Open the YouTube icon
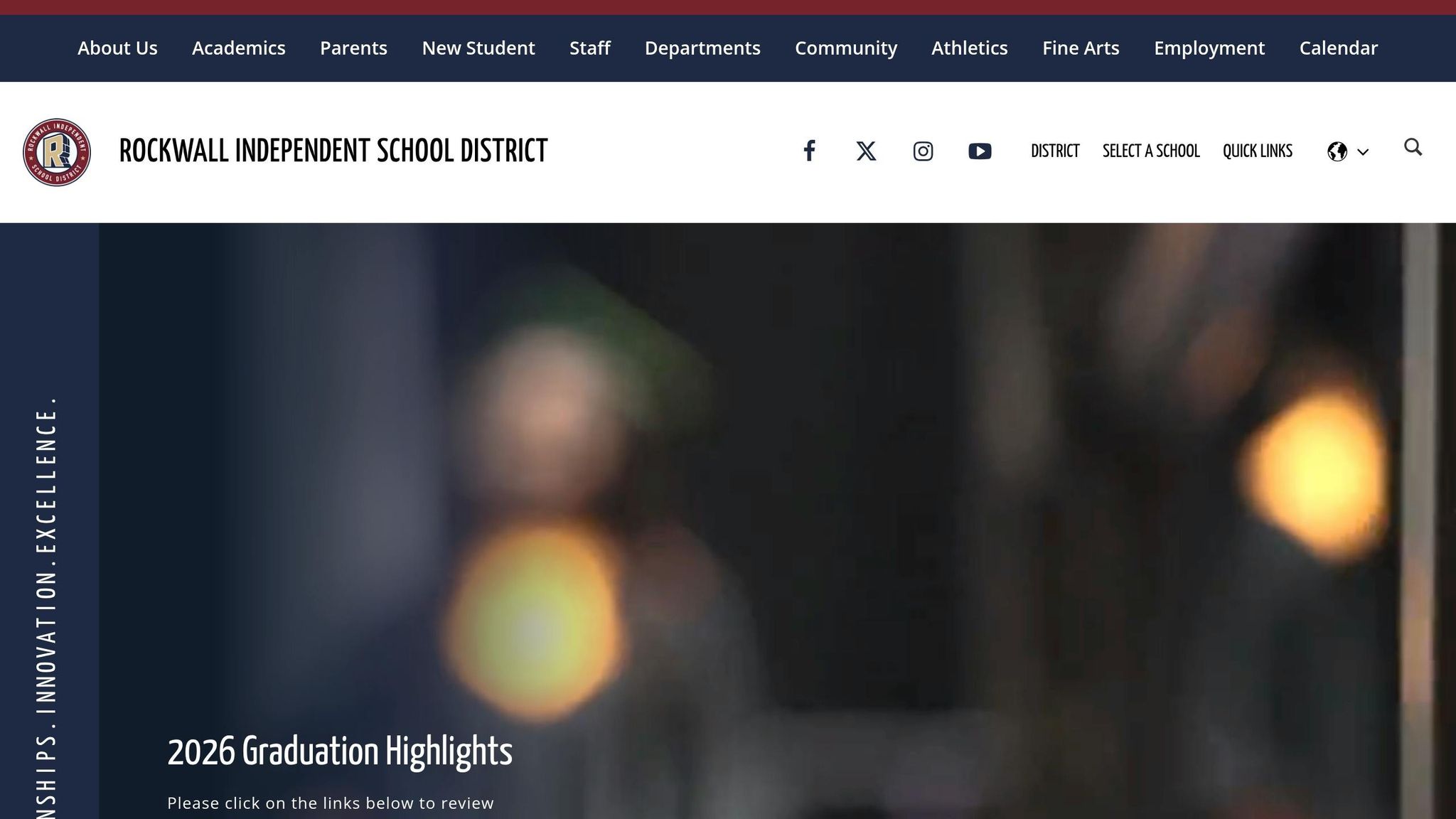 click(x=980, y=151)
